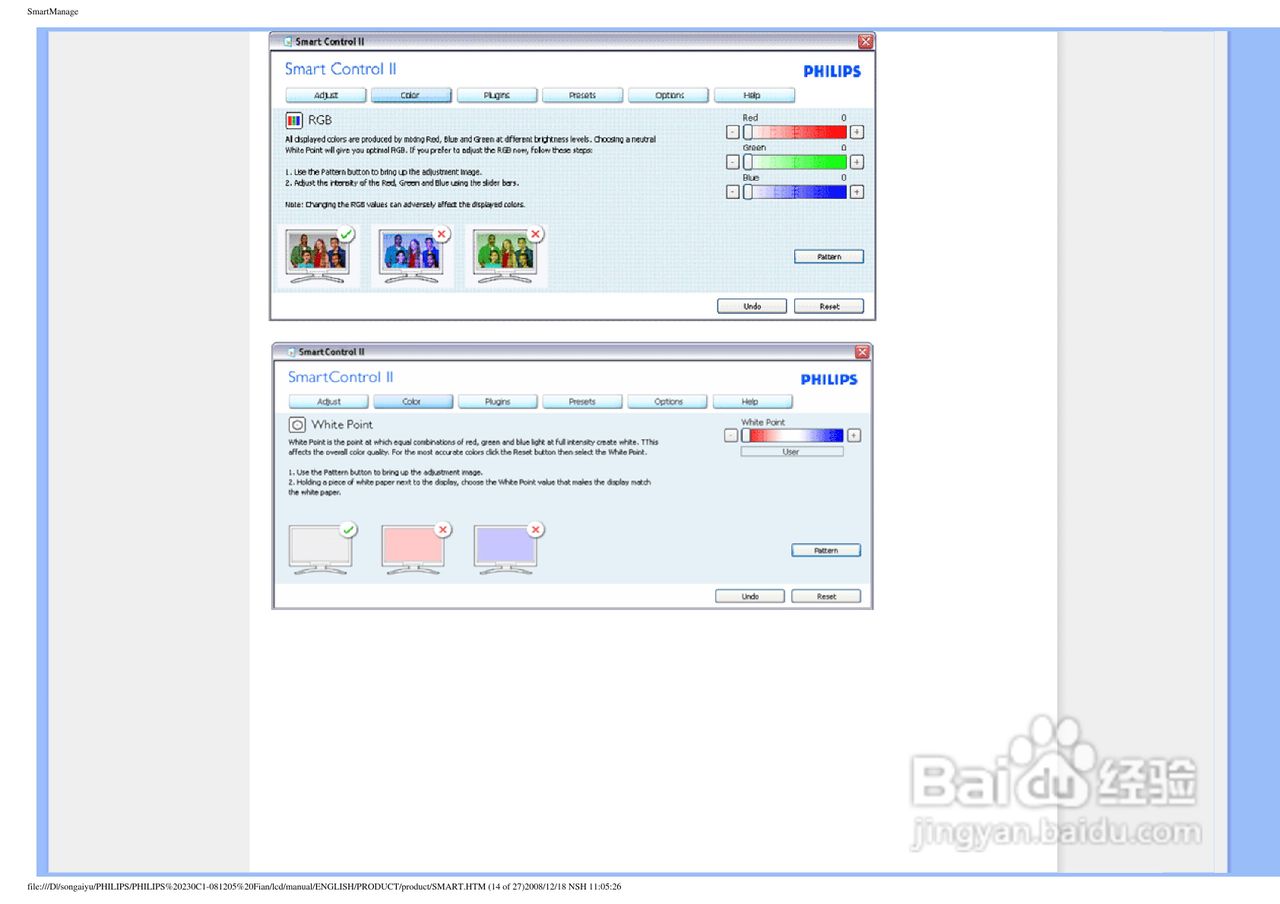
Task: Close the White Point SmartControl II window
Action: (863, 352)
